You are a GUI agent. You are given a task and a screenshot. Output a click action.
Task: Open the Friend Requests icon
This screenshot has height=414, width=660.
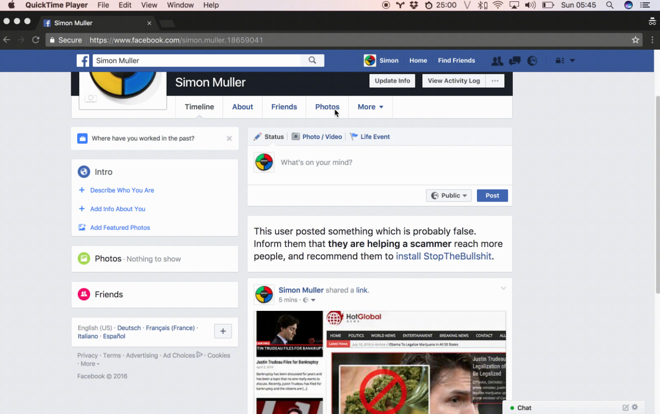[497, 61]
